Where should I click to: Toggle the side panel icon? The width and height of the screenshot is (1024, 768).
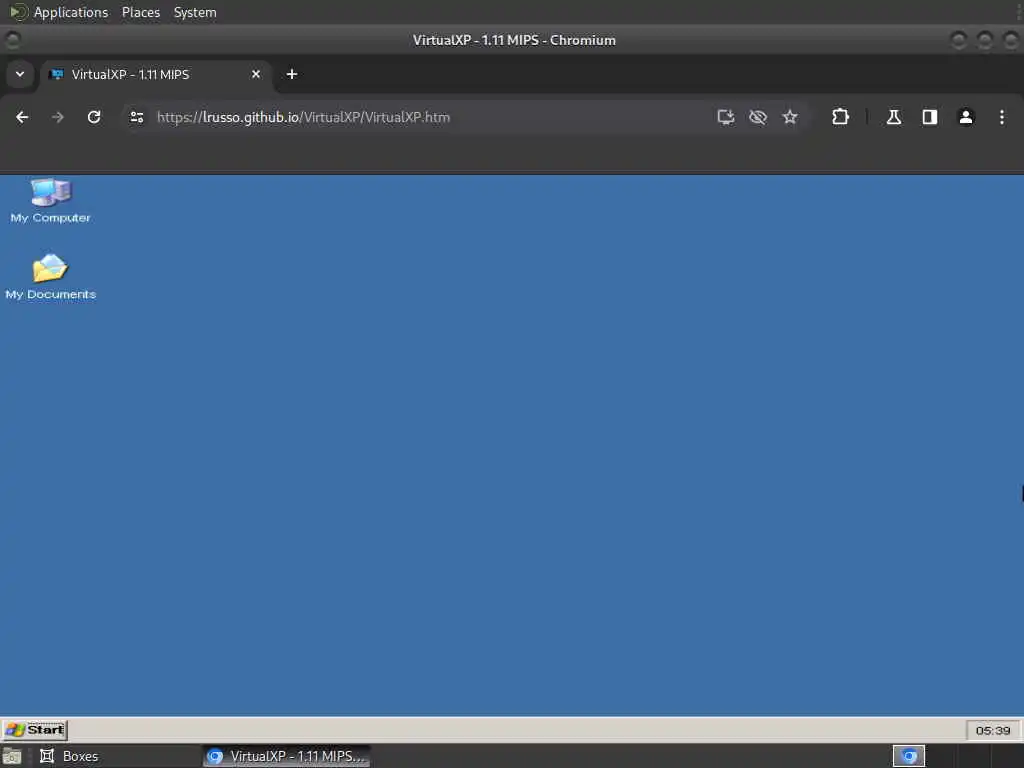pos(929,117)
